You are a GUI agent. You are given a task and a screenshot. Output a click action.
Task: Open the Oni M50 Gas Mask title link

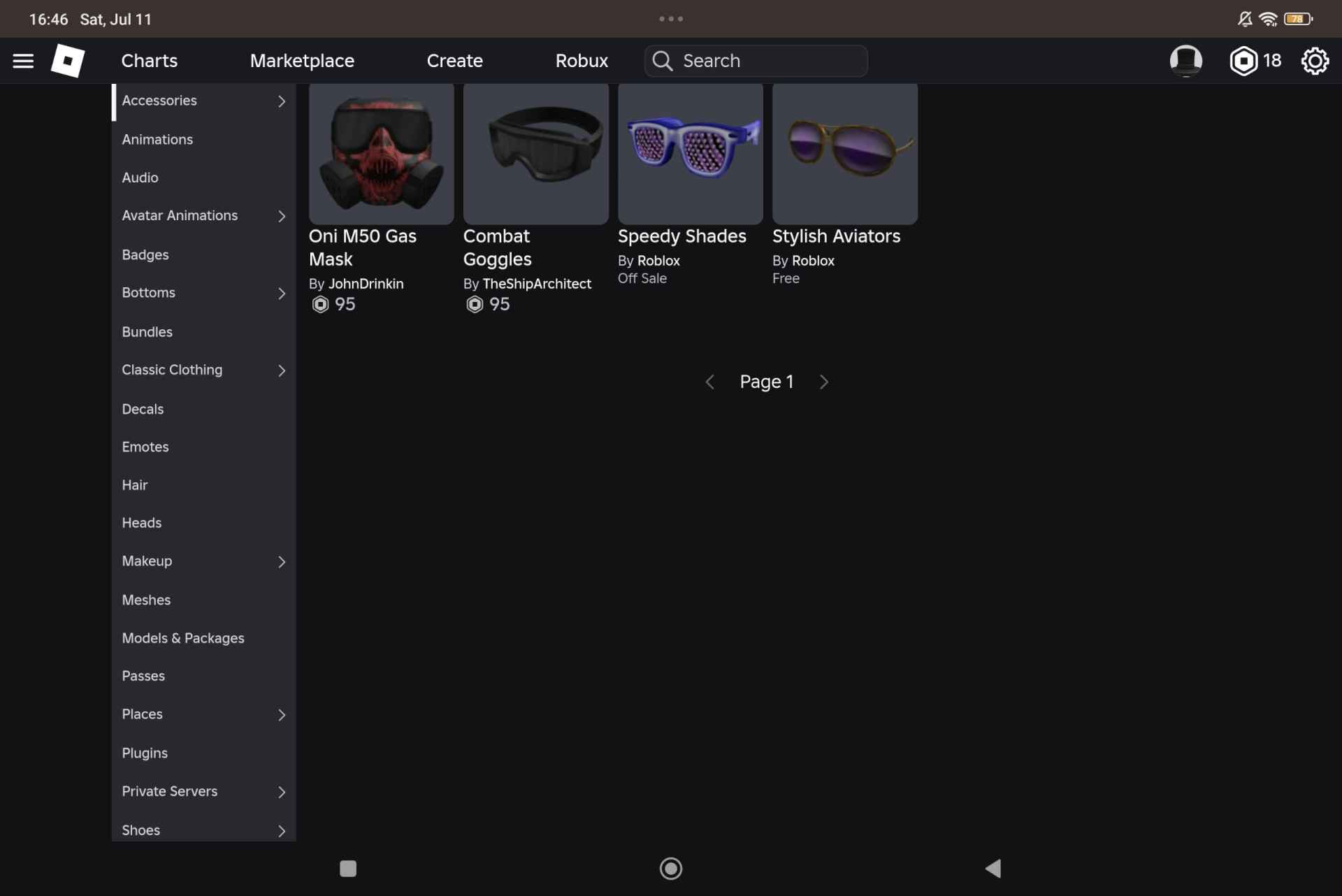(x=363, y=247)
